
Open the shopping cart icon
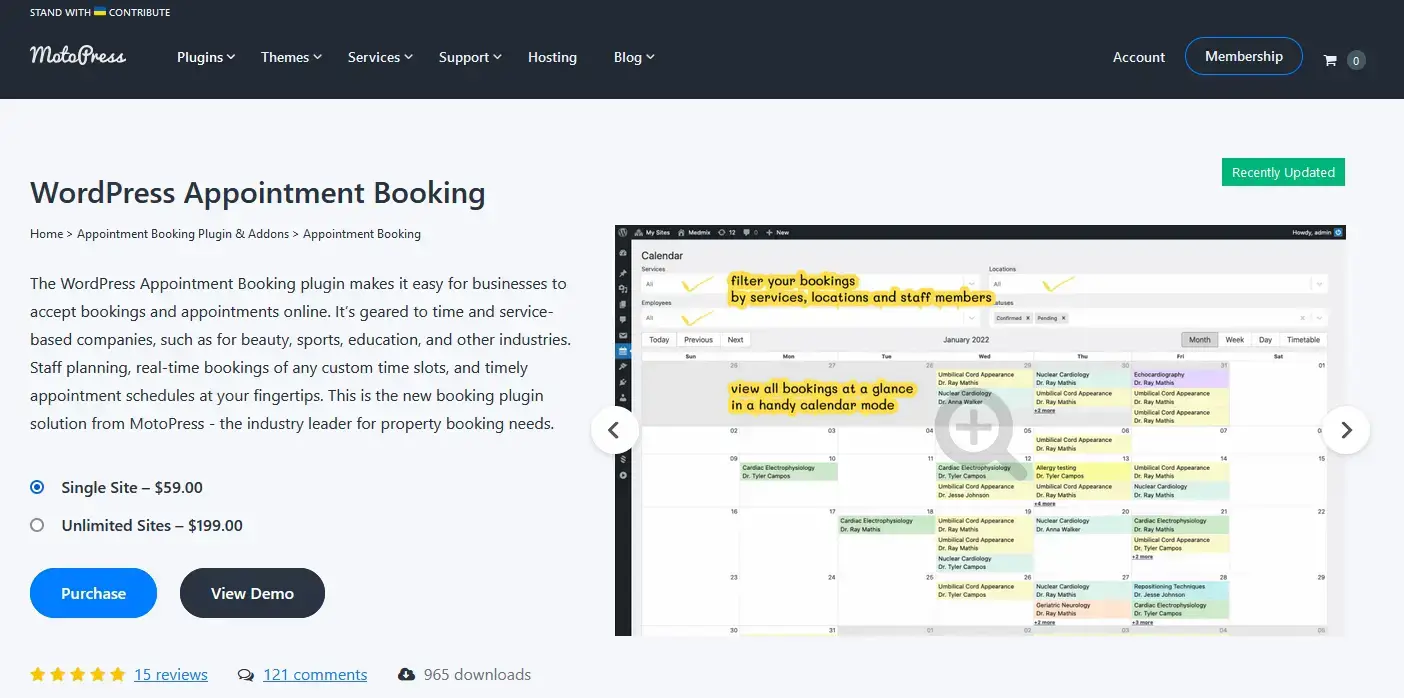pyautogui.click(x=1330, y=60)
